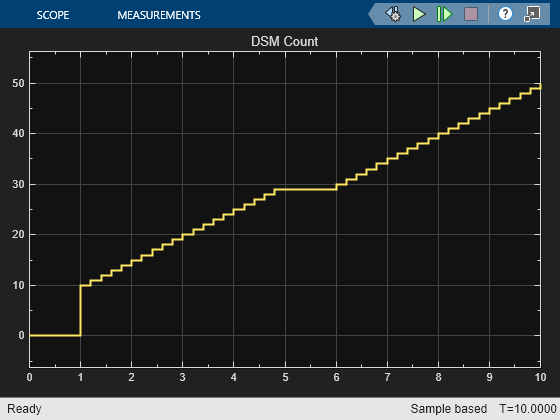Click the y-axis tick label 0

[x=21, y=335]
